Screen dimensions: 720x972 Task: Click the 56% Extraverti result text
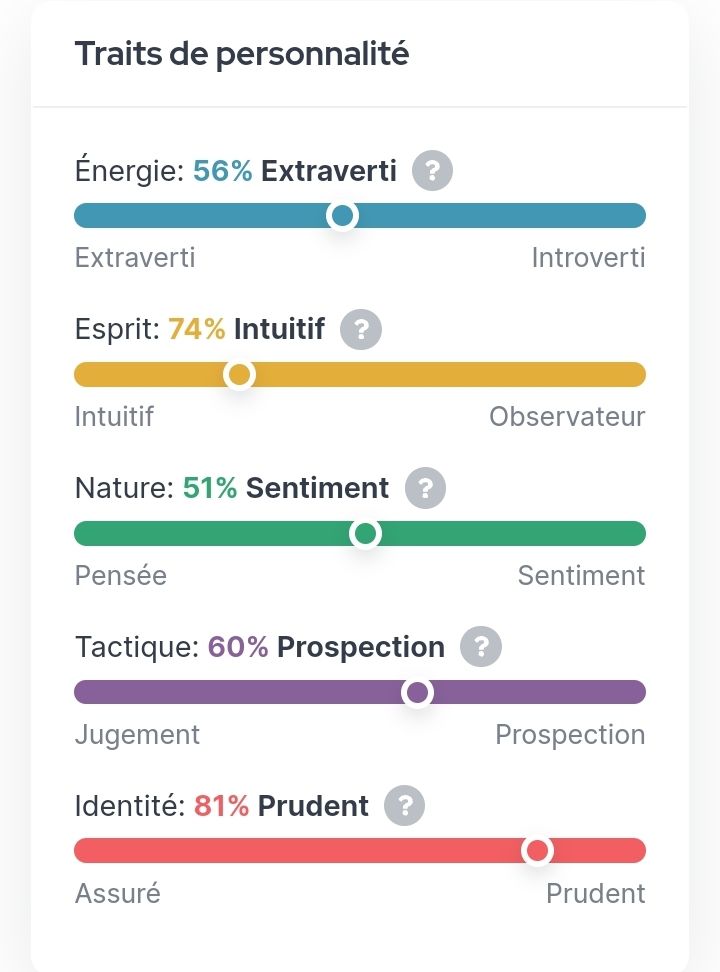[295, 171]
